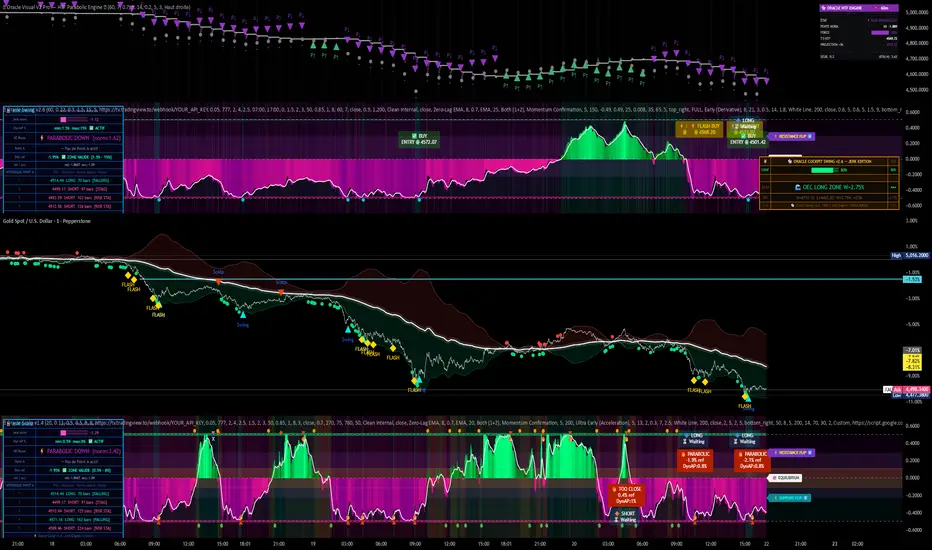Click the SUPPORT FLIP level label
932x550 pixels.
pyautogui.click(x=789, y=498)
